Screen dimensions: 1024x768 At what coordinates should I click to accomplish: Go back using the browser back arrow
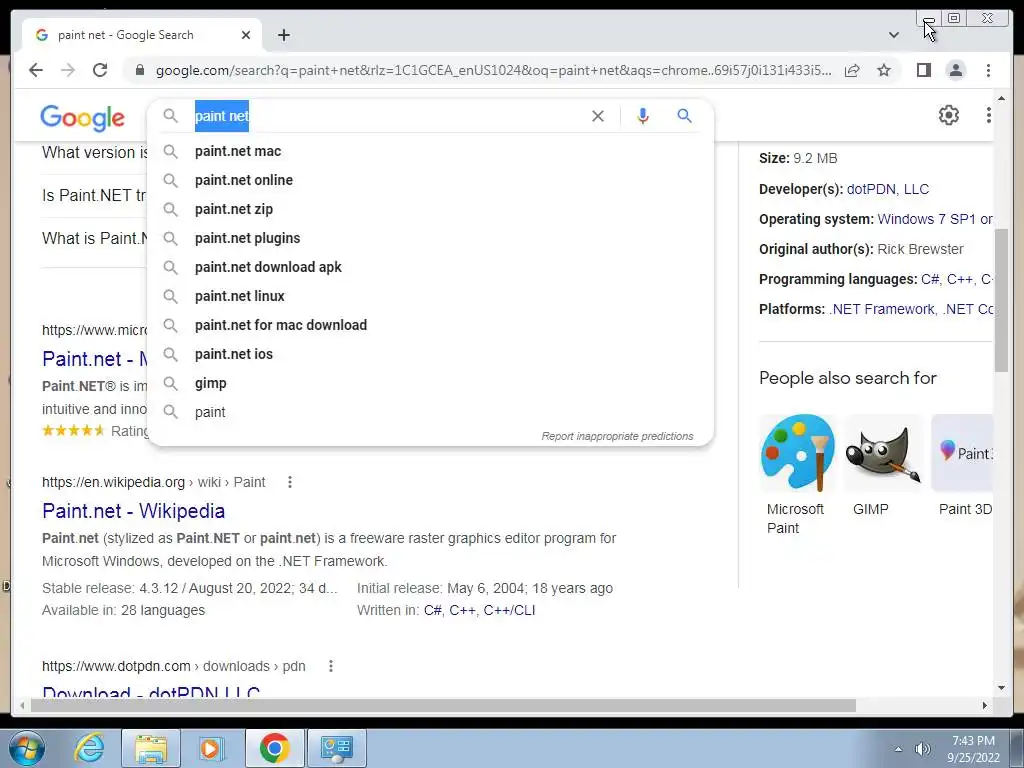[x=36, y=70]
